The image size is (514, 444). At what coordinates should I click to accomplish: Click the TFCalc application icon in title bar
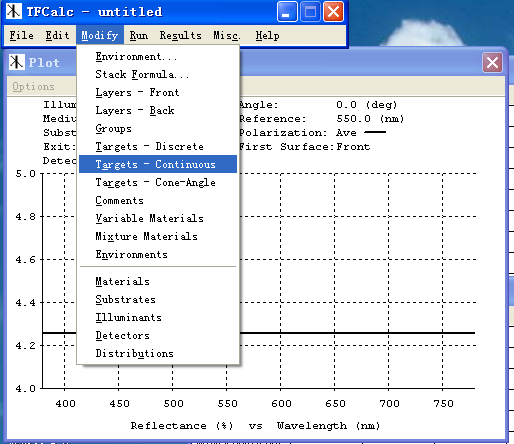coord(14,11)
